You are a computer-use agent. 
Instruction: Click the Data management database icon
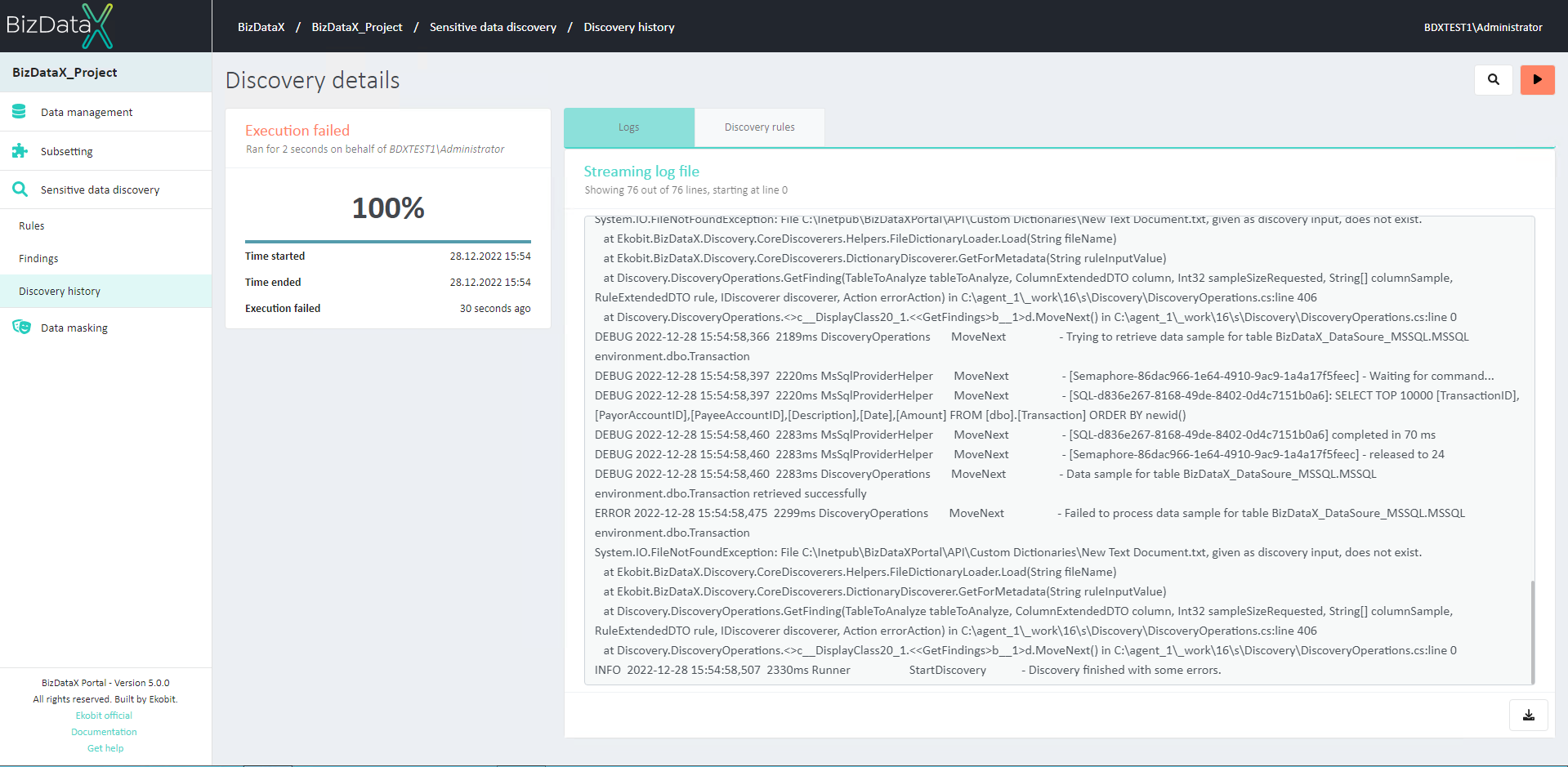[x=20, y=112]
